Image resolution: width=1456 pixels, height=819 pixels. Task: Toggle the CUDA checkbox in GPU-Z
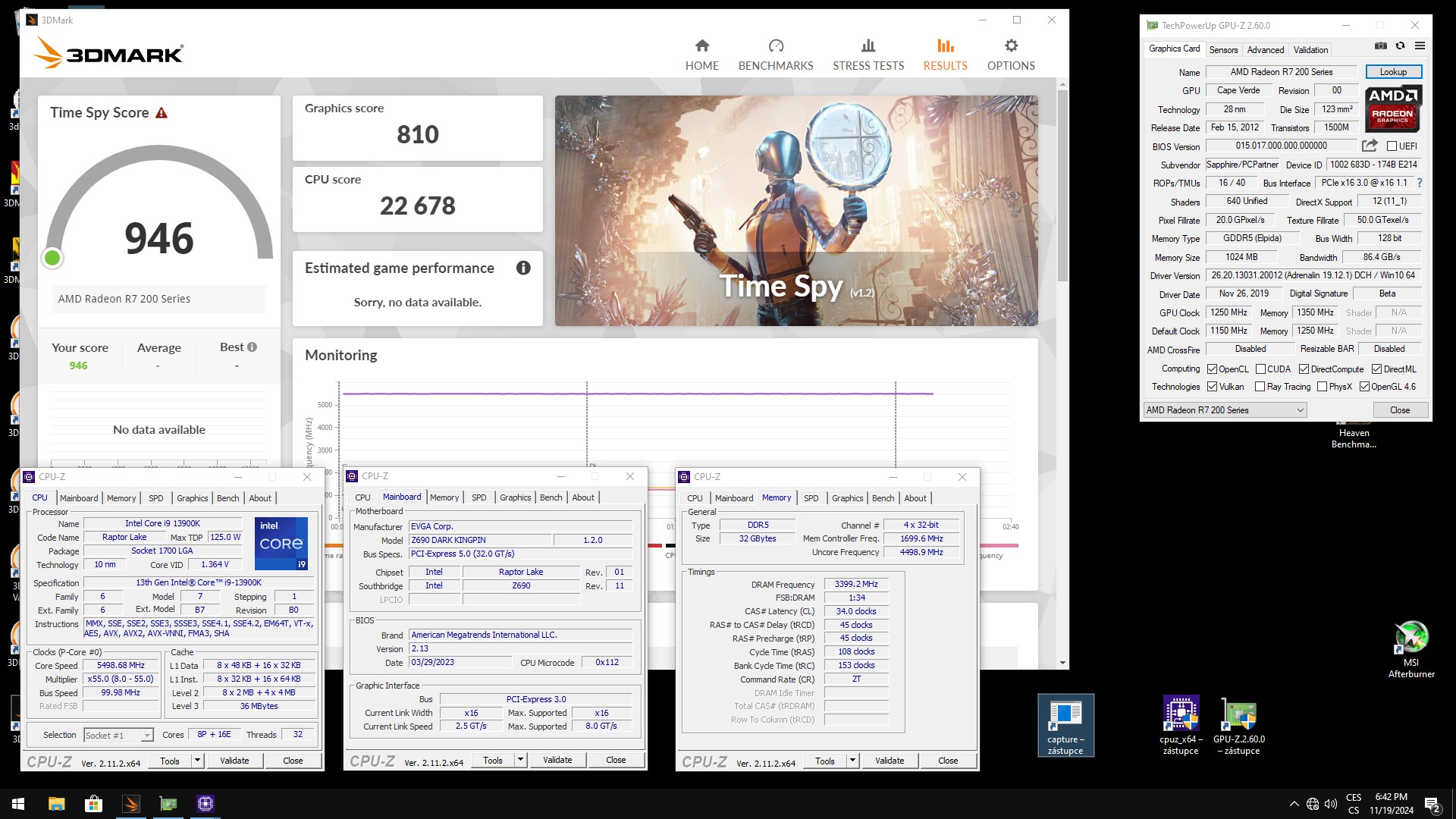(x=1260, y=369)
